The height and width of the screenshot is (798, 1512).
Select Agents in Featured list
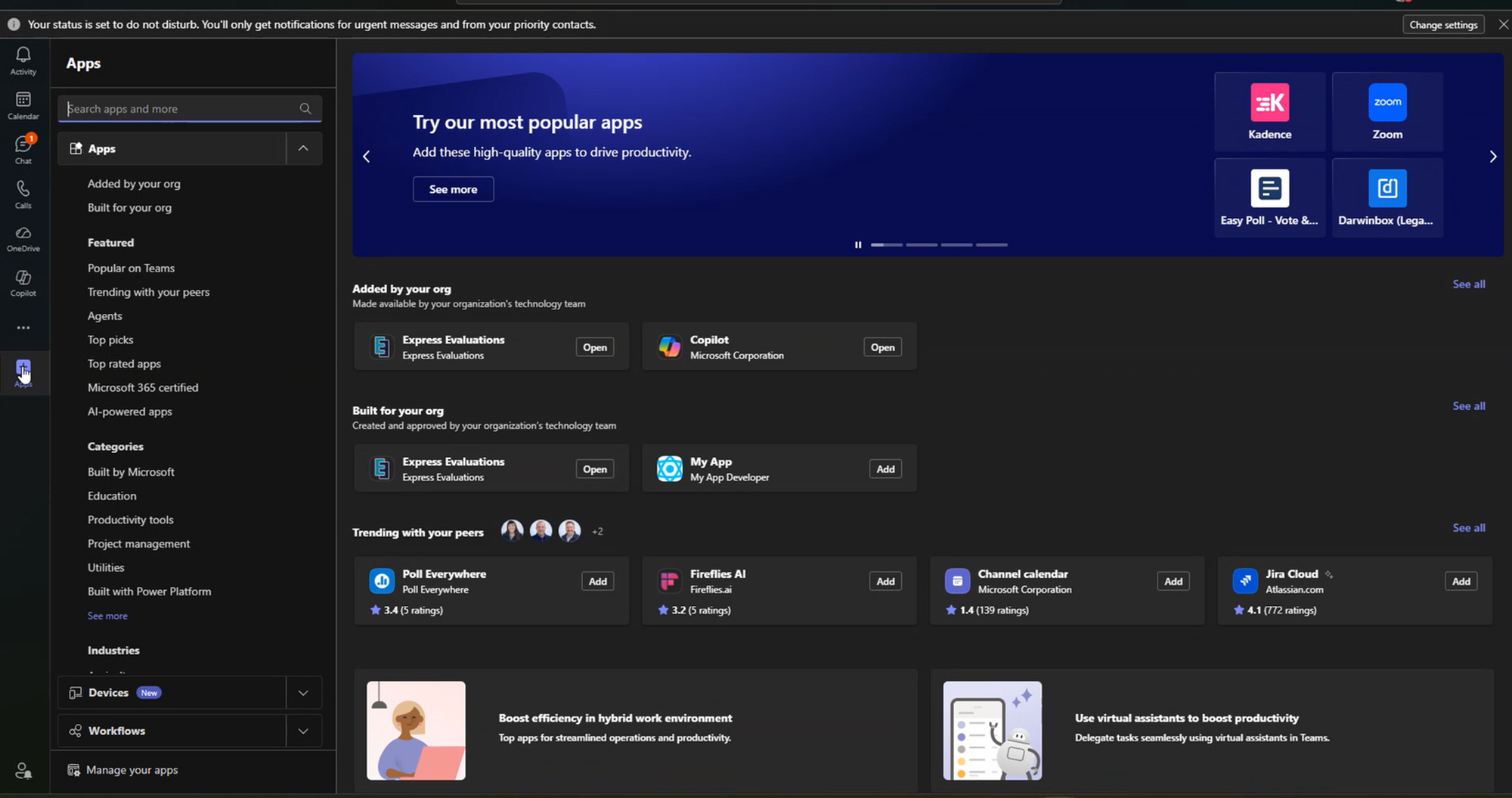coord(104,316)
